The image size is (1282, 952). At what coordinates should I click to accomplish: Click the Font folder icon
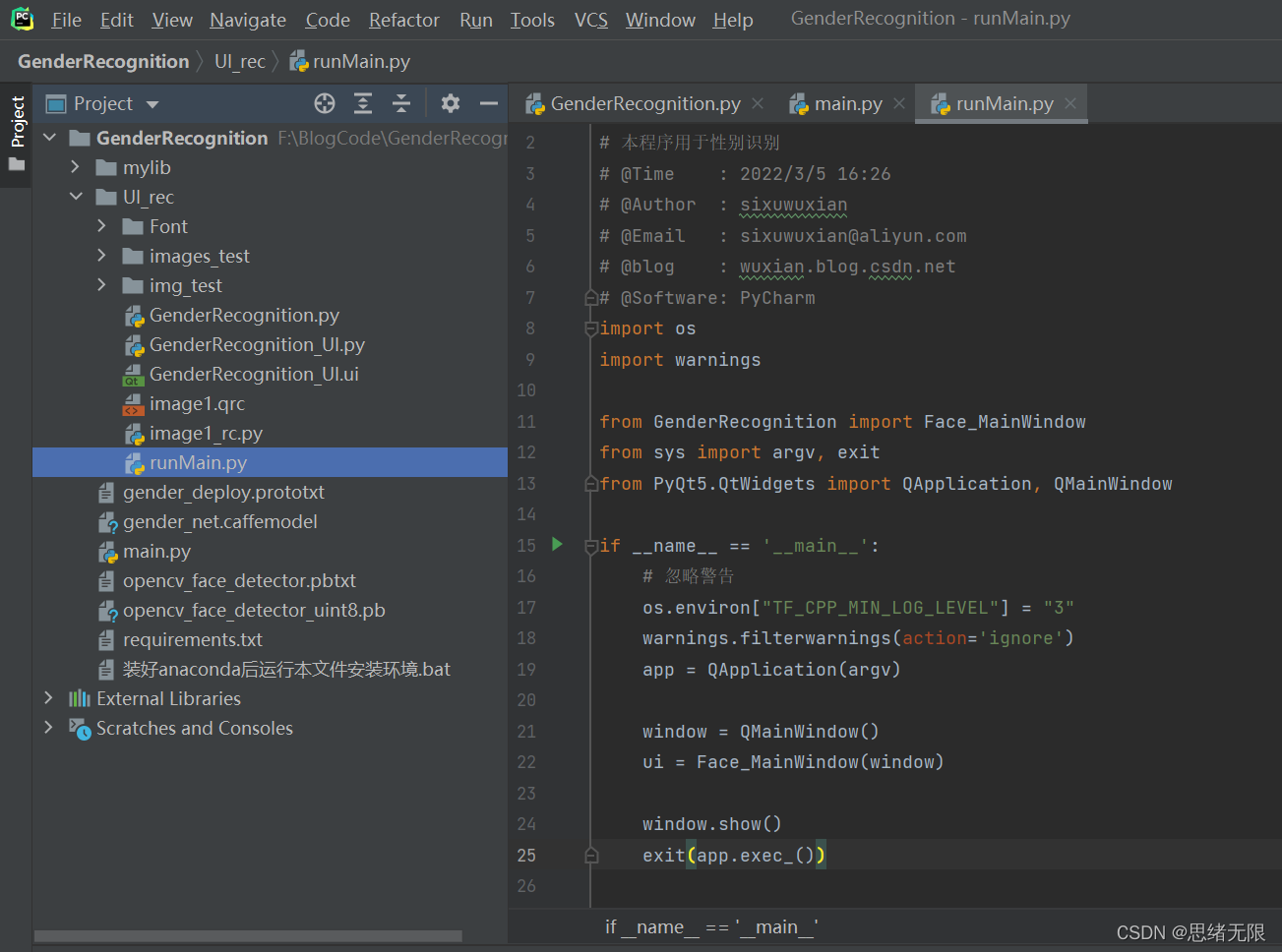133,227
